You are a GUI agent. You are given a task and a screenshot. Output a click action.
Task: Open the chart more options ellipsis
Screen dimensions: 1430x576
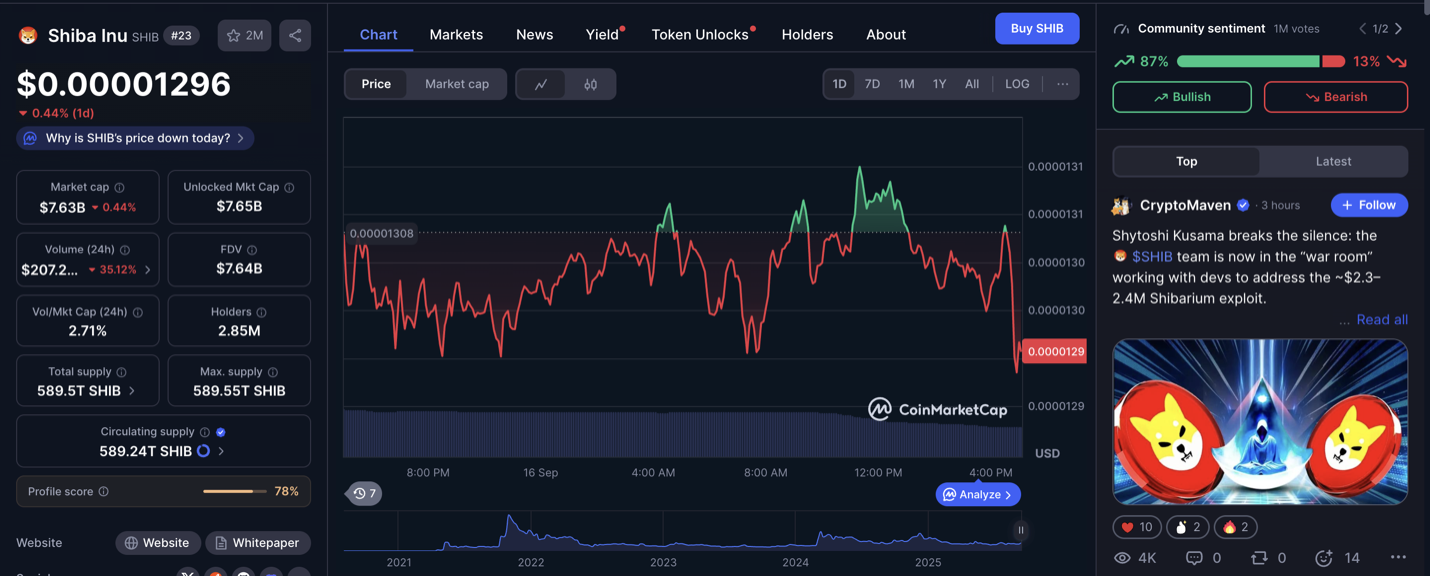point(1062,84)
